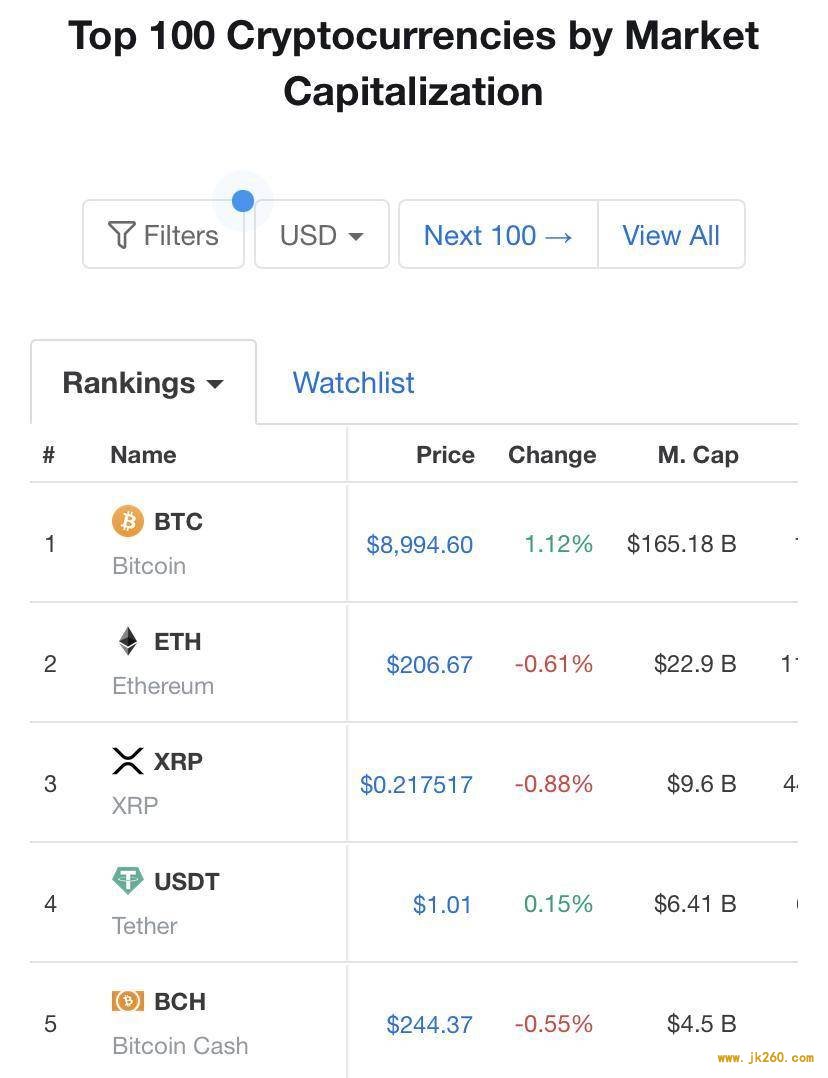The image size is (828, 1078).
Task: Expand the Rankings dropdown arrow
Action: pos(215,384)
